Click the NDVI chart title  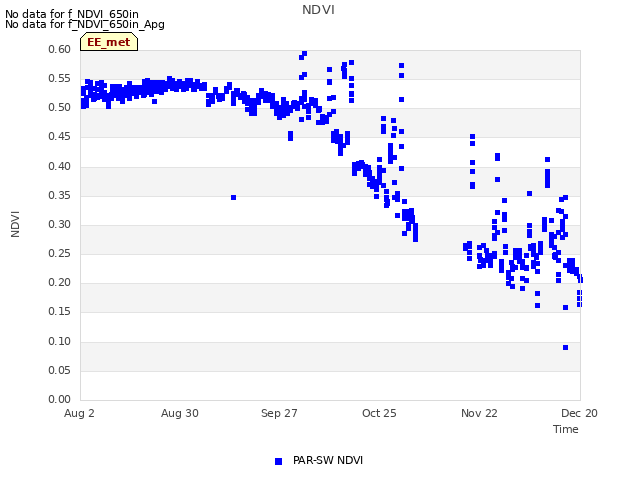[318, 10]
